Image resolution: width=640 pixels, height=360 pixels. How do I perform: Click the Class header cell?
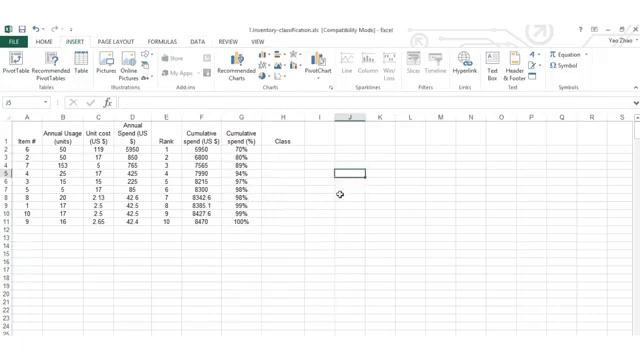[x=282, y=133]
